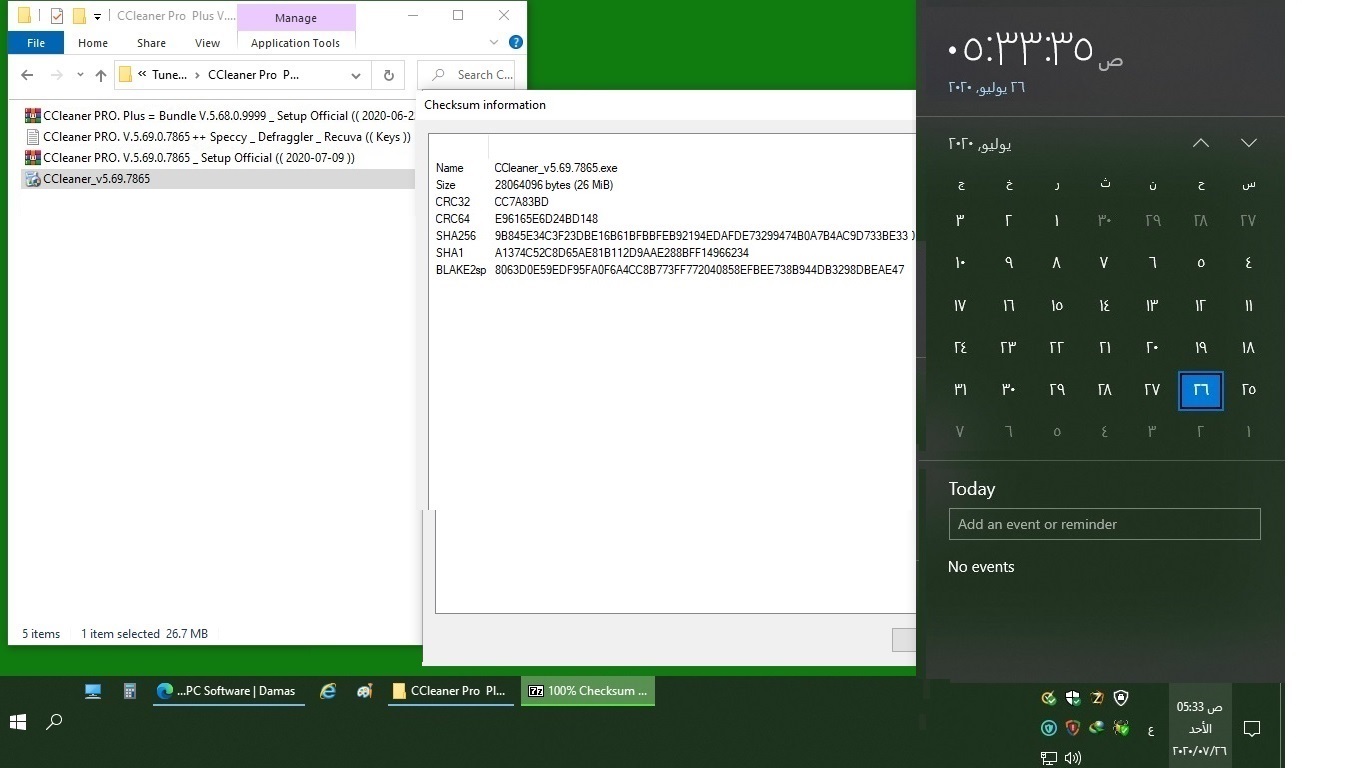
Task: Select the highlighted today date ٢٦ in calendar
Action: pos(1201,390)
